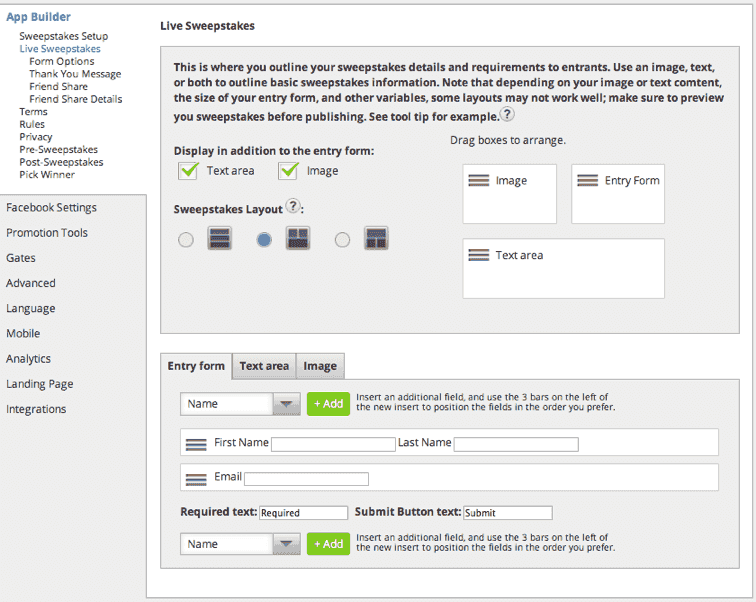Click the bottom green + Add button
The height and width of the screenshot is (602, 756).
328,544
